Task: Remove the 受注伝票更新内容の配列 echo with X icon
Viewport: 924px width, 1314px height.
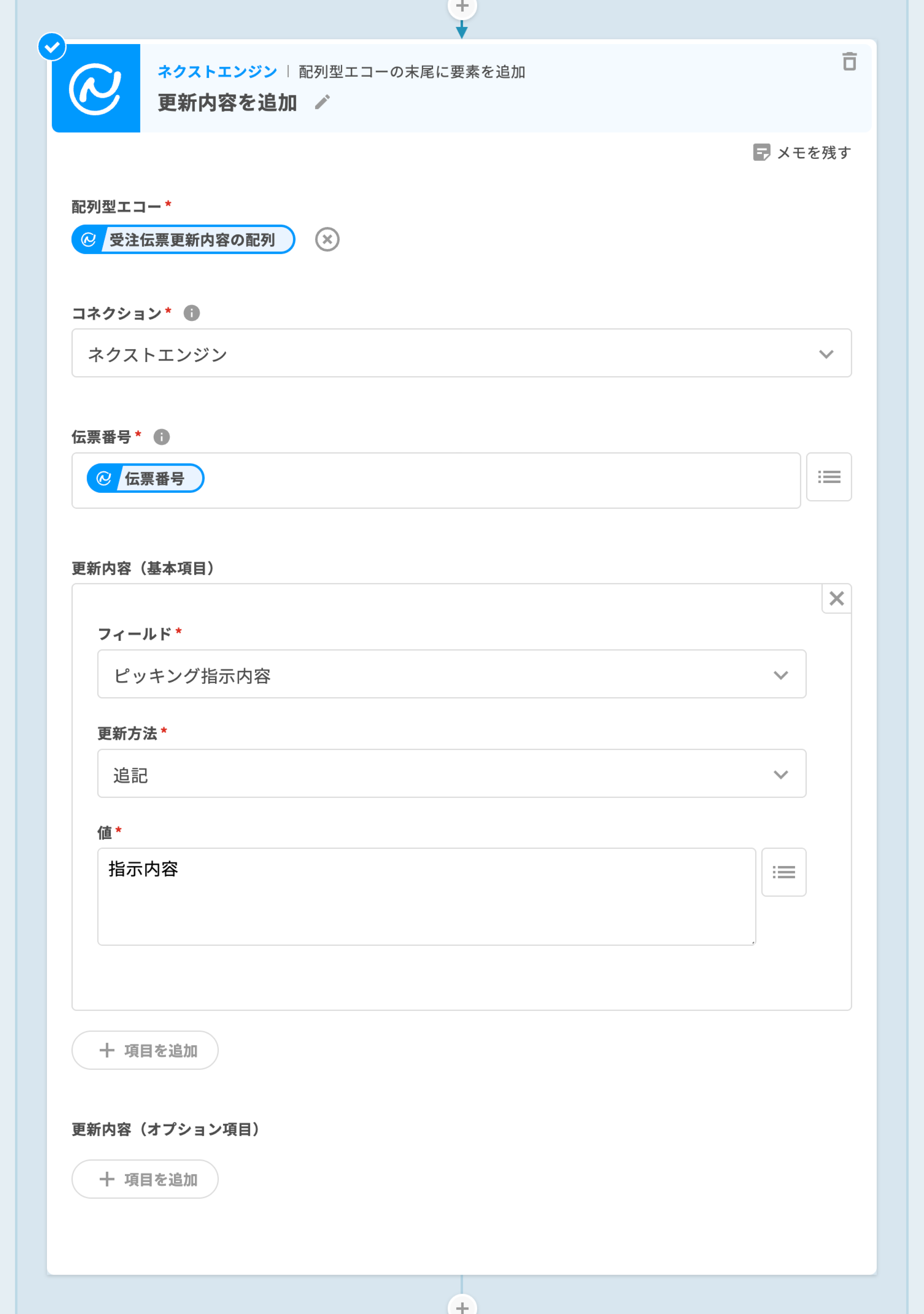Action: (327, 239)
